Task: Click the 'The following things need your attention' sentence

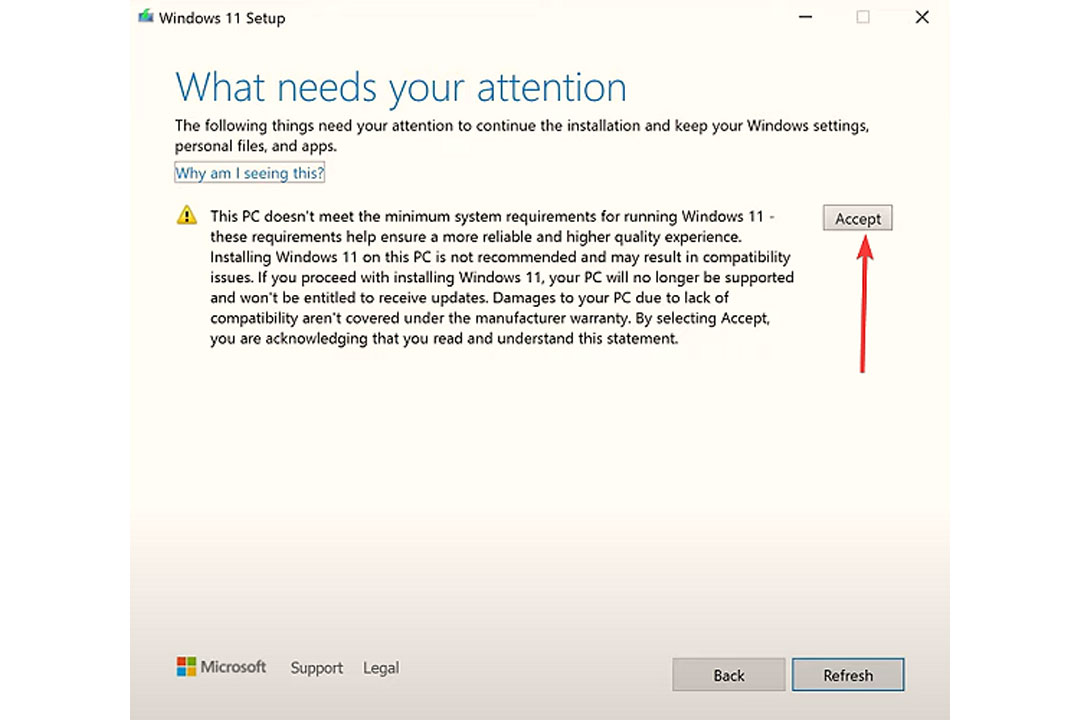Action: (521, 136)
